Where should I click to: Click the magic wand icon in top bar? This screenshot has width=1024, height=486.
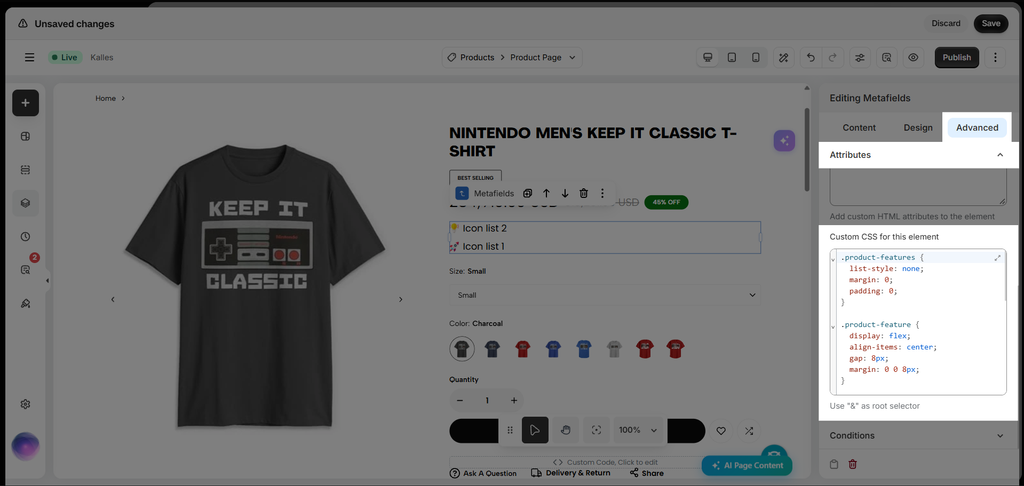(x=784, y=57)
